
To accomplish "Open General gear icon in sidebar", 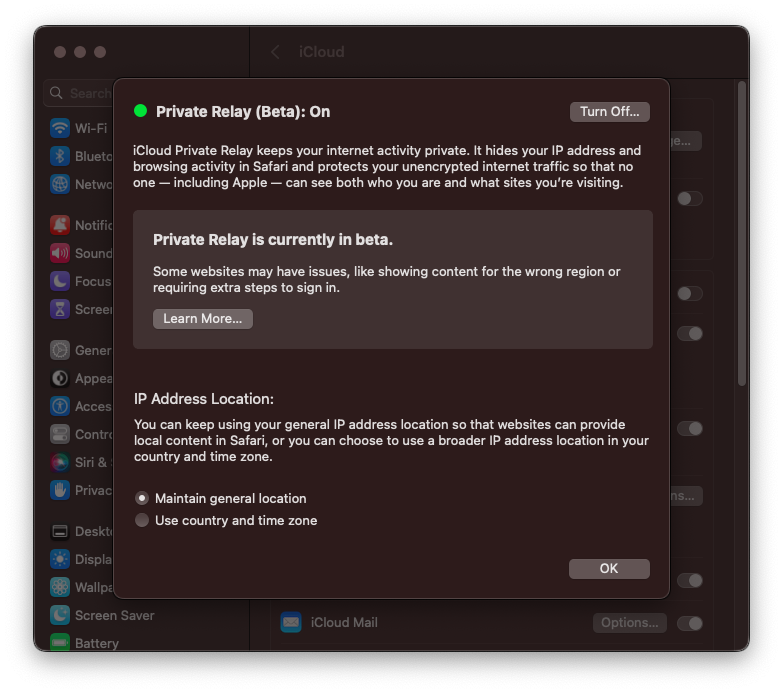I will click(x=60, y=350).
